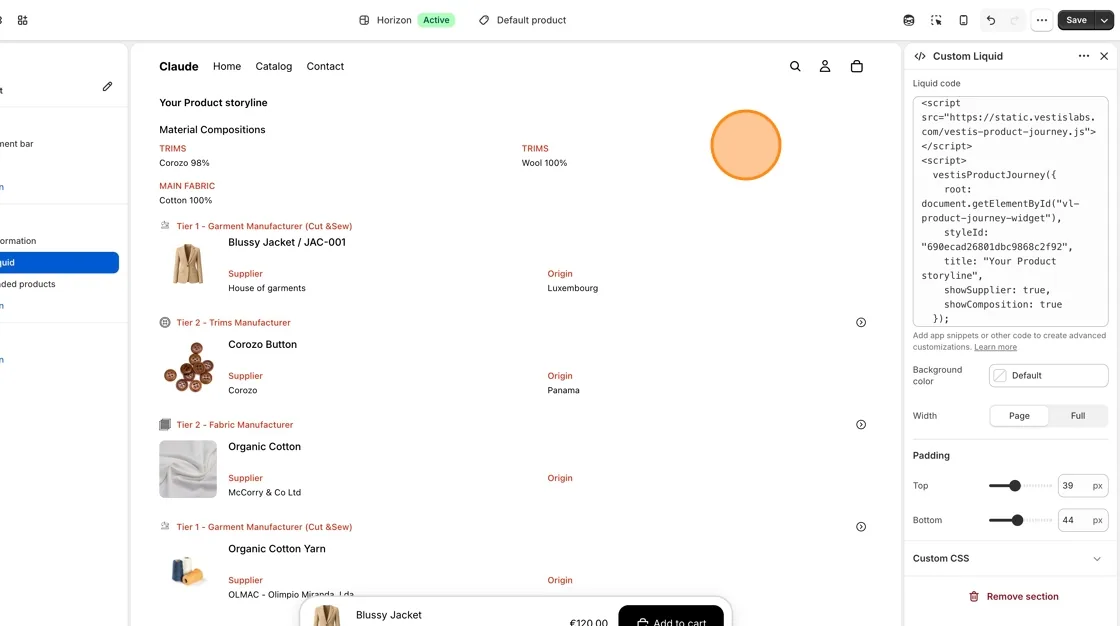This screenshot has width=1120, height=626.
Task: Open the sidekick assistant icon
Action: tap(909, 20)
